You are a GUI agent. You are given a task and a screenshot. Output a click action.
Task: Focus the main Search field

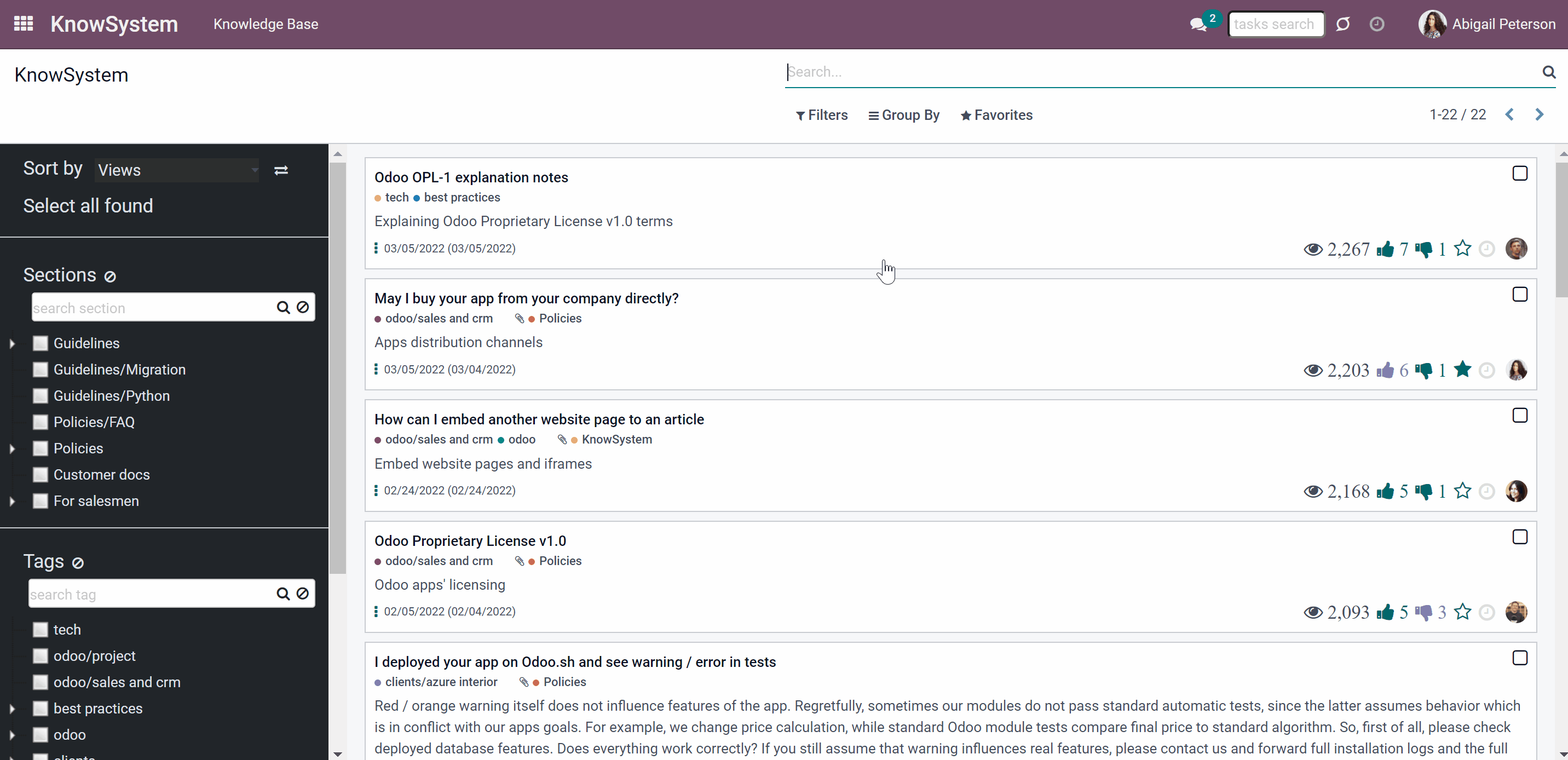1163,72
